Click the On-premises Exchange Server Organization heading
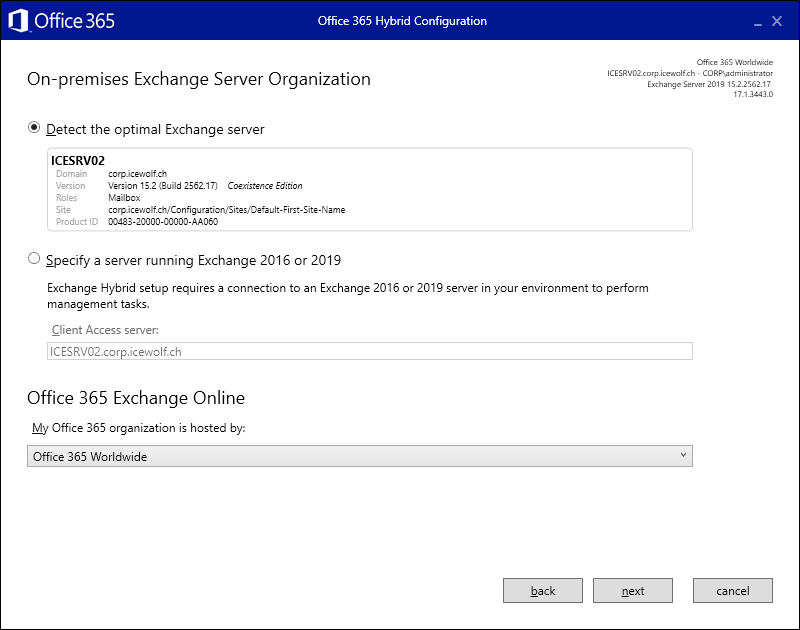The width and height of the screenshot is (800, 630). point(199,79)
